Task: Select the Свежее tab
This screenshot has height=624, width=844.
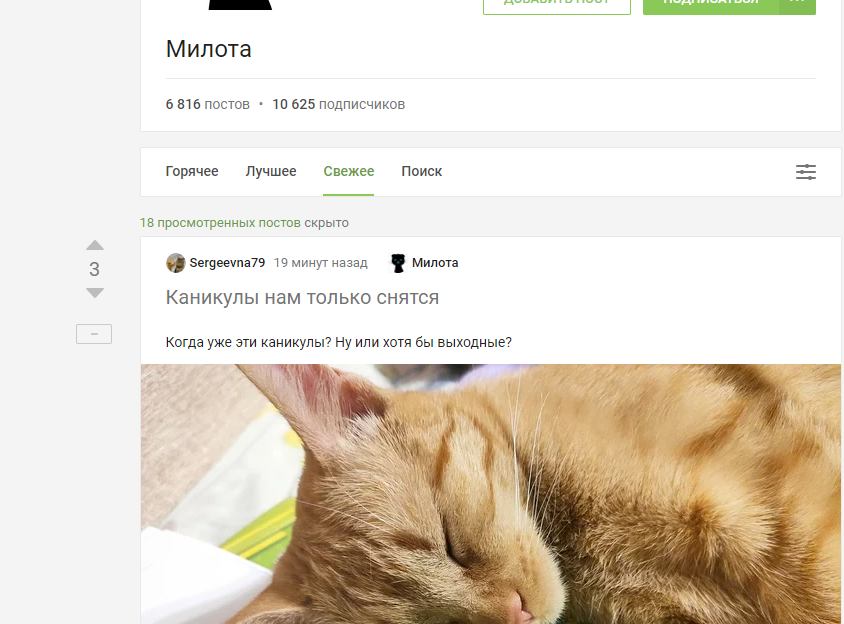Action: (348, 171)
